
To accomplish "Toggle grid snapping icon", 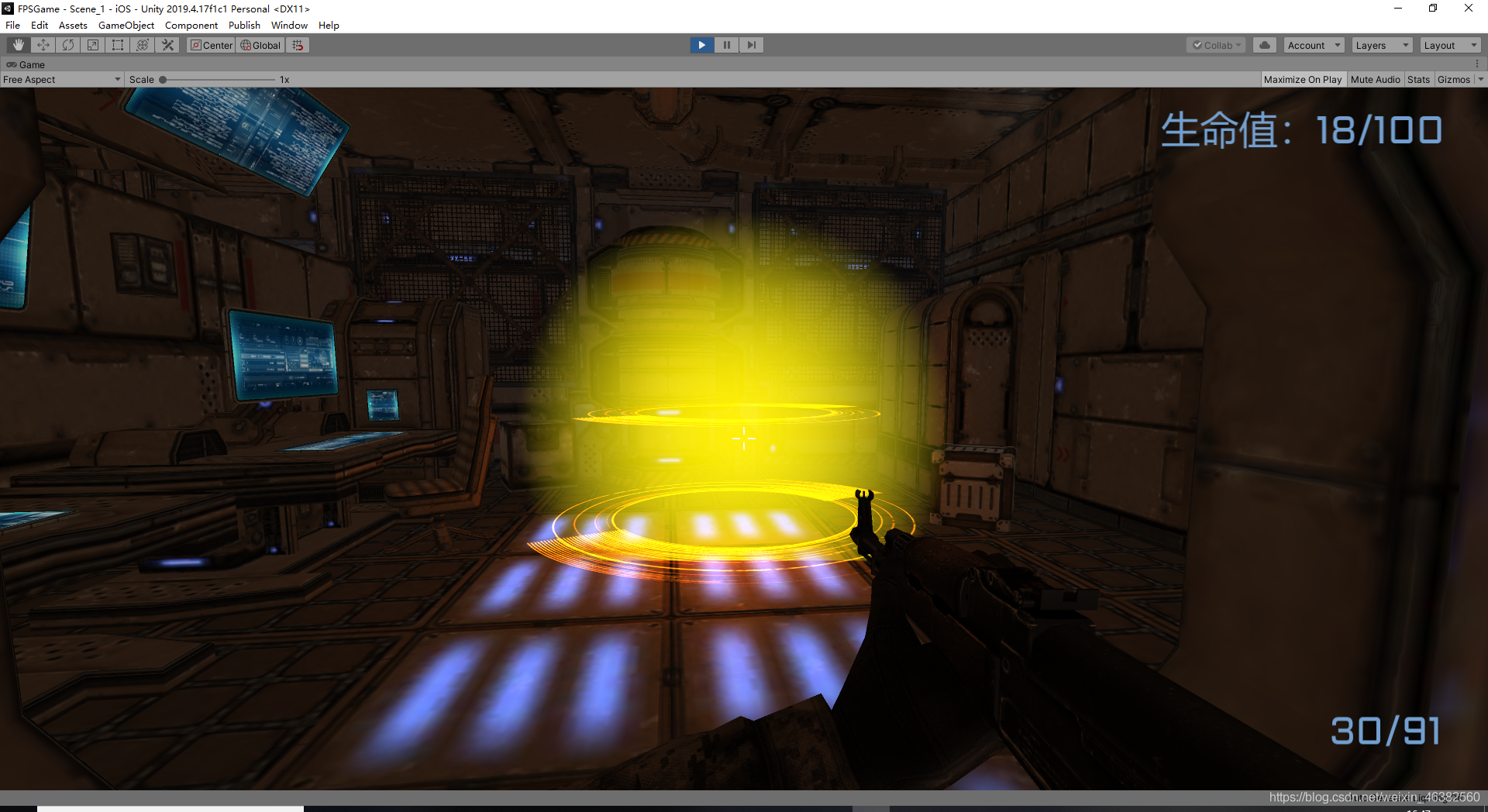I will click(x=298, y=45).
